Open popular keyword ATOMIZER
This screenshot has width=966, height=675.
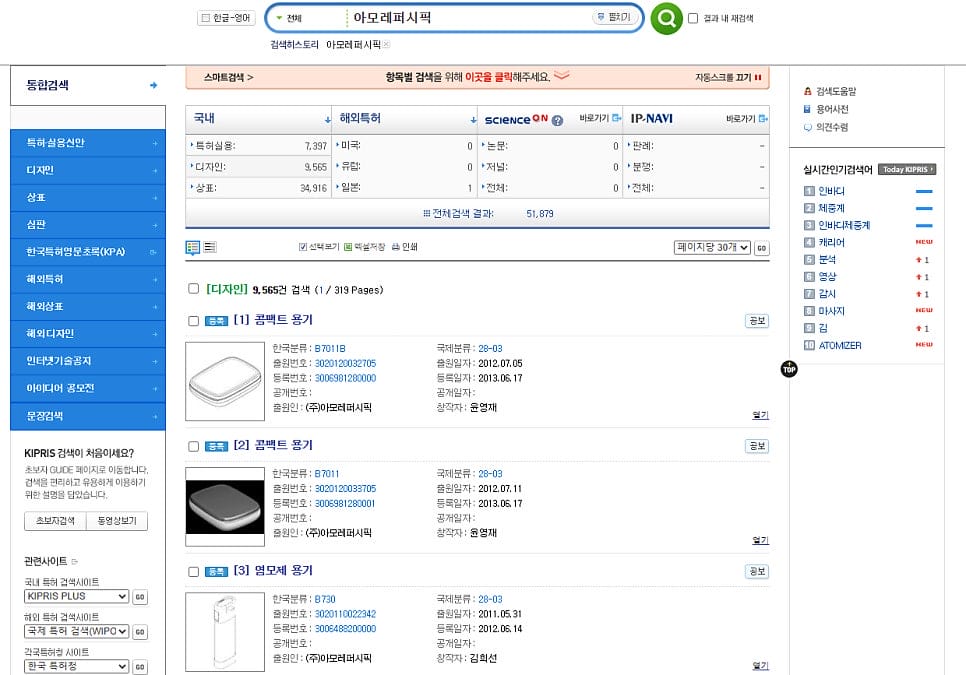(x=840, y=346)
